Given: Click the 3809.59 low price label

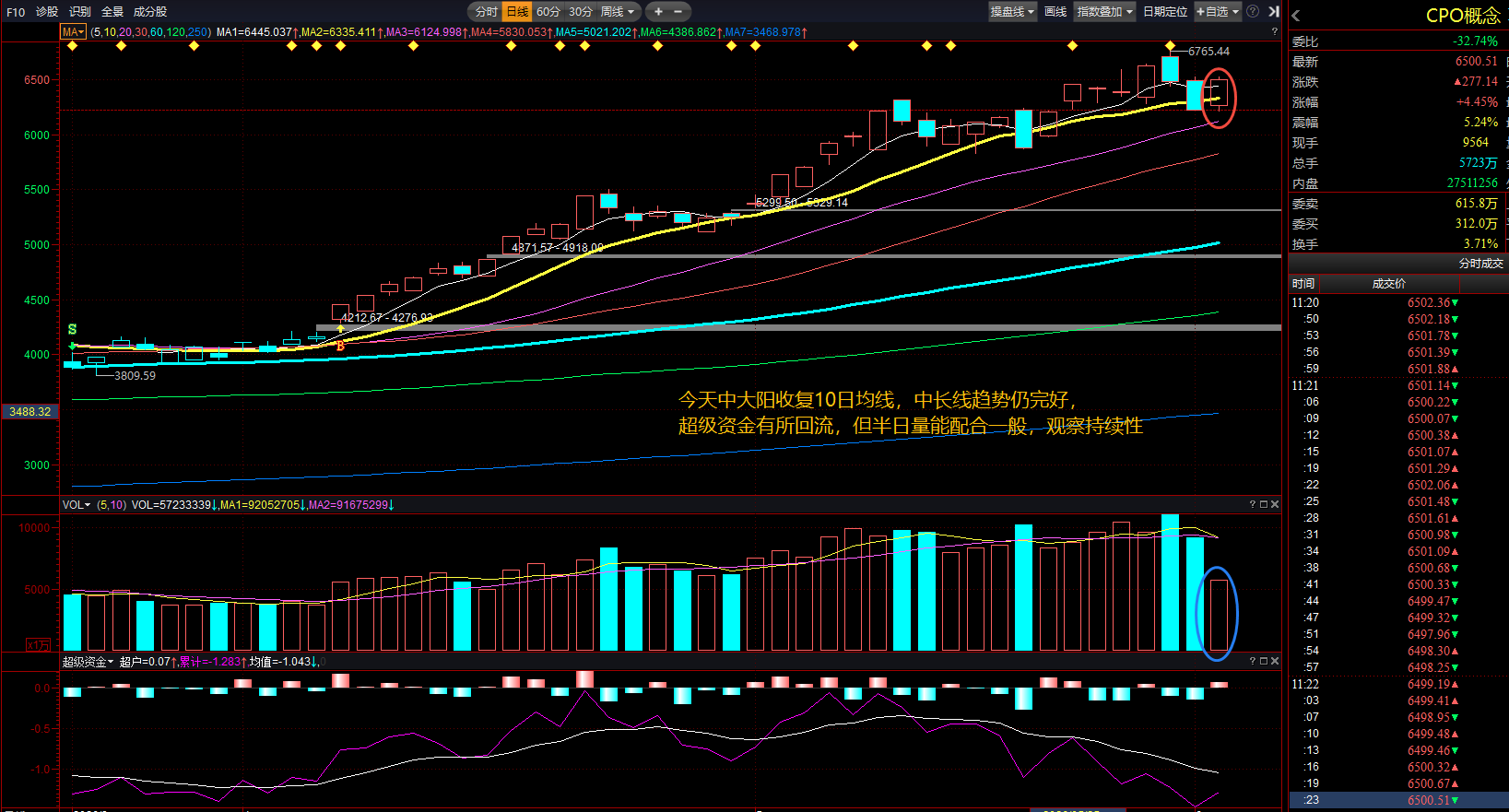Looking at the screenshot, I should coord(135,376).
